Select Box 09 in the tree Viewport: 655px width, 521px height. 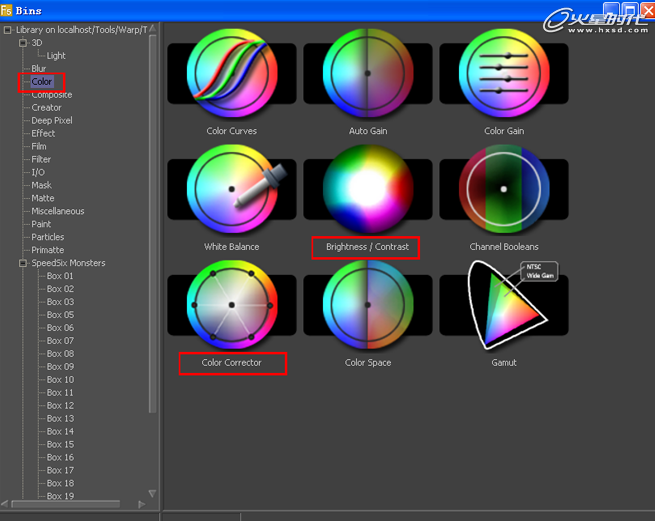tap(60, 366)
